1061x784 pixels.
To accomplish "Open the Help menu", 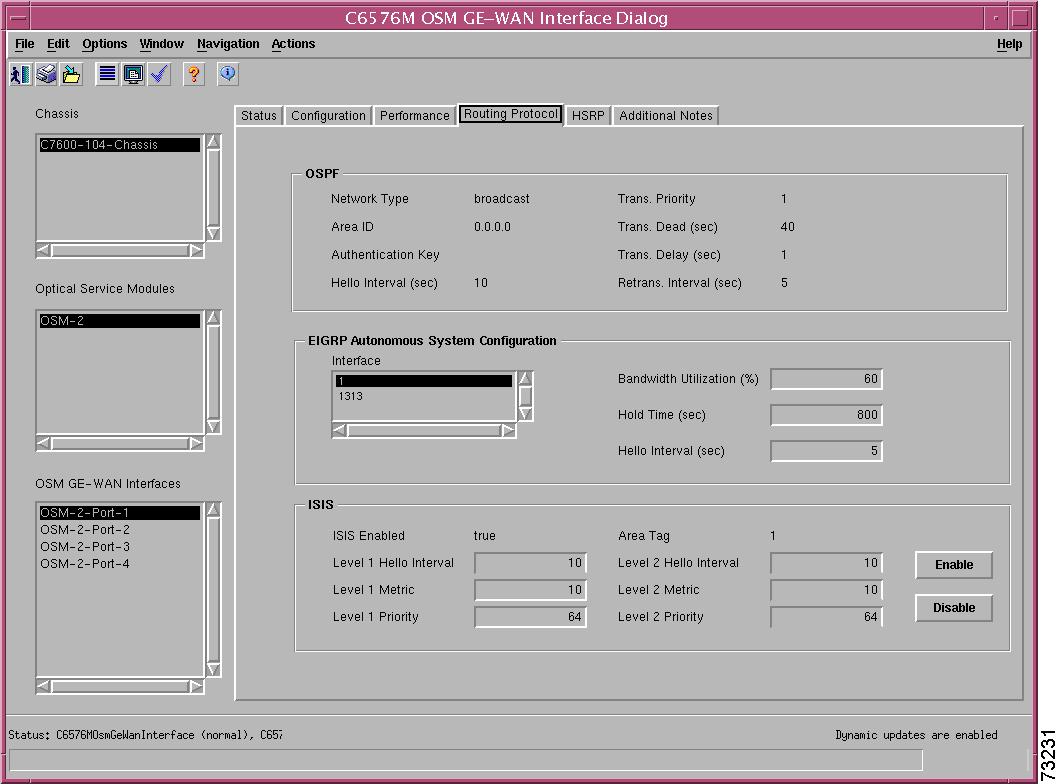I will (1010, 44).
